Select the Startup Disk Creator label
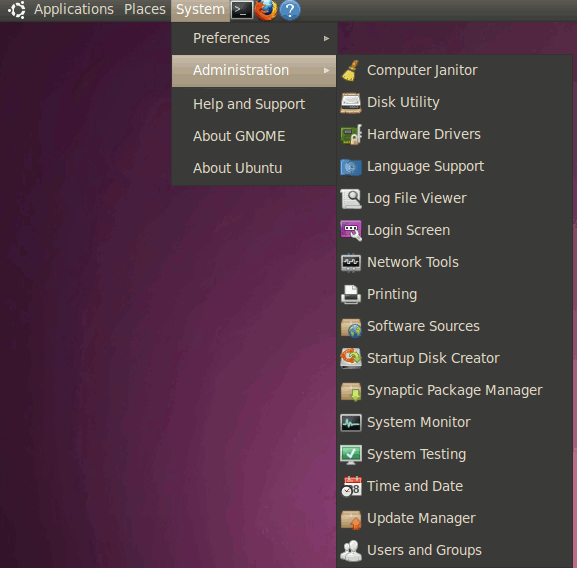577x568 pixels. coord(433,359)
